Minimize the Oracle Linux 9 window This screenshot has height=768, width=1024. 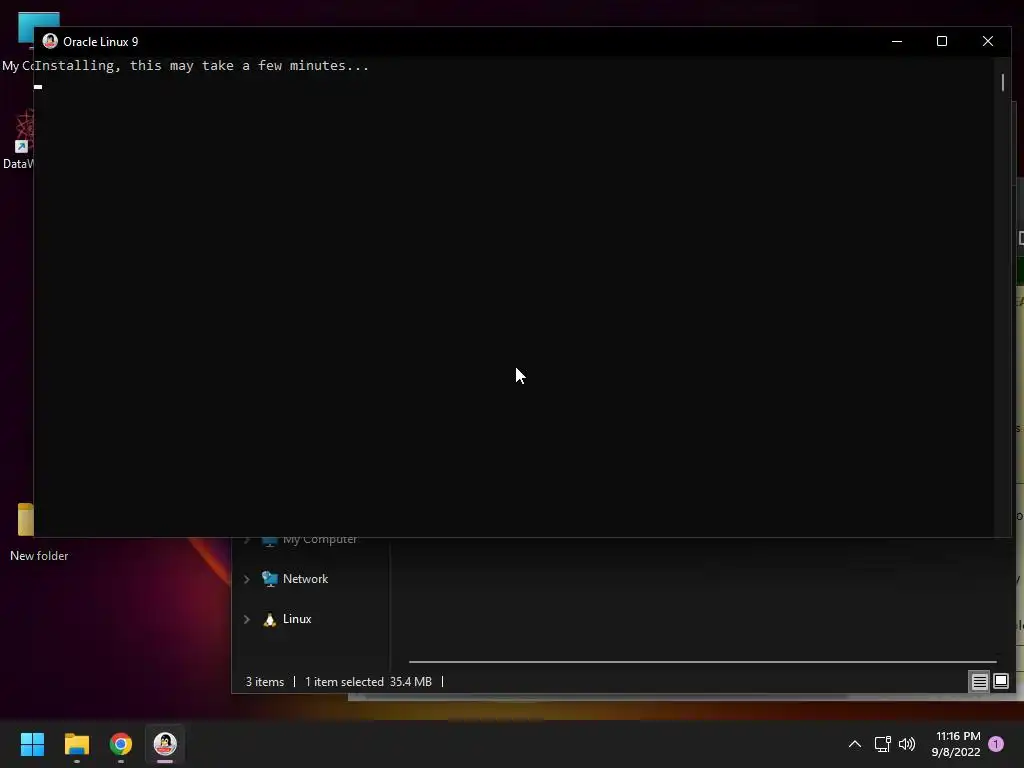[x=897, y=41]
